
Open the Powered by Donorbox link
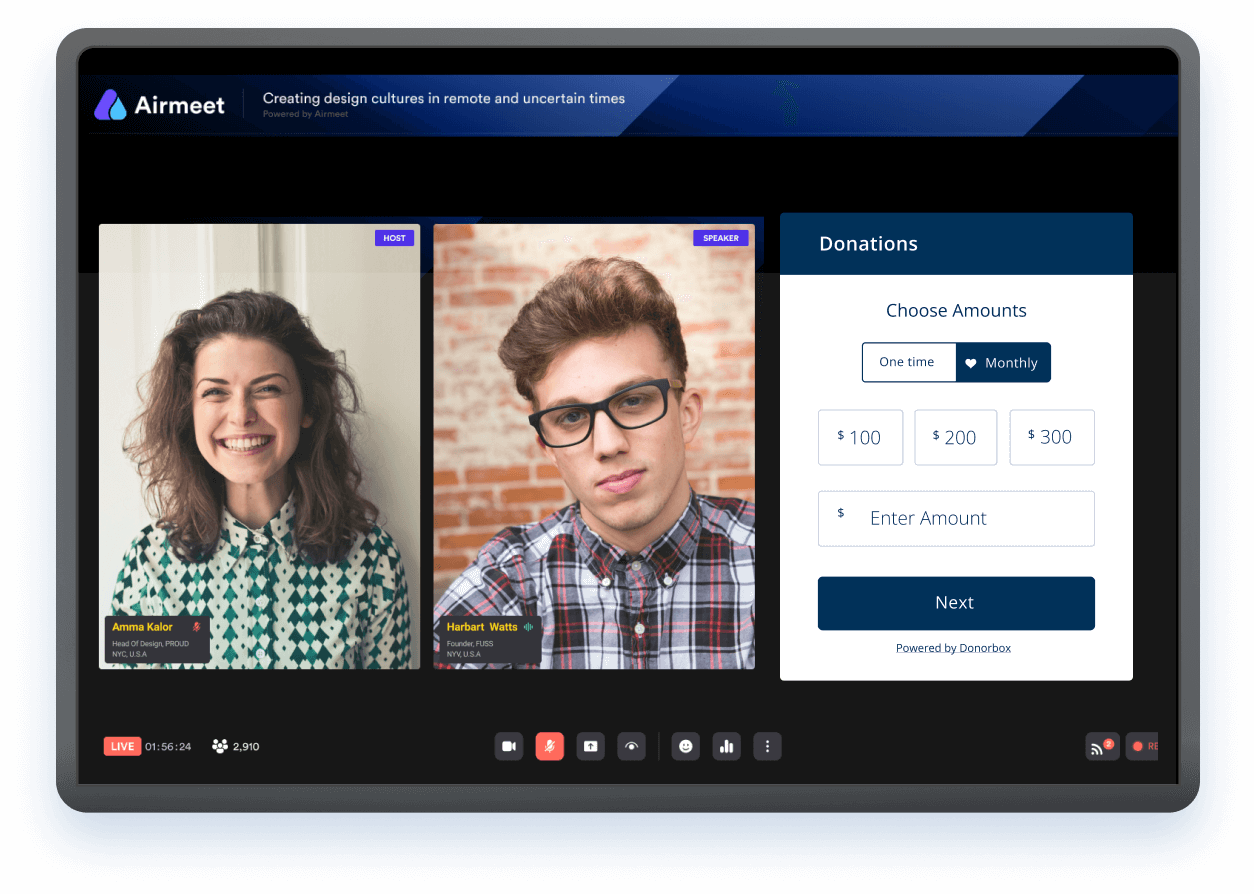pos(953,647)
